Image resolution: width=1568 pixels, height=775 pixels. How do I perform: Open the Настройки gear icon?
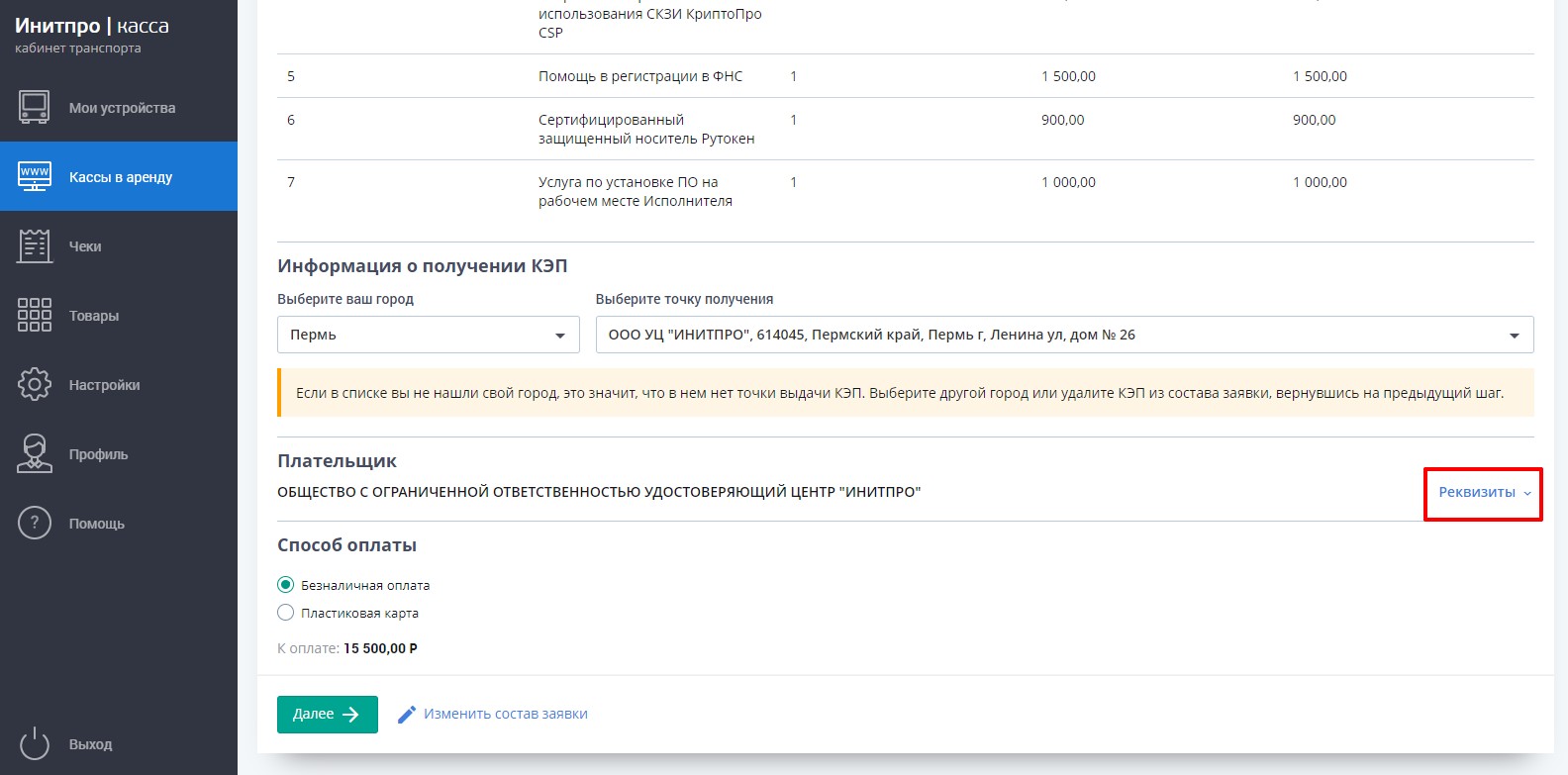coord(35,384)
